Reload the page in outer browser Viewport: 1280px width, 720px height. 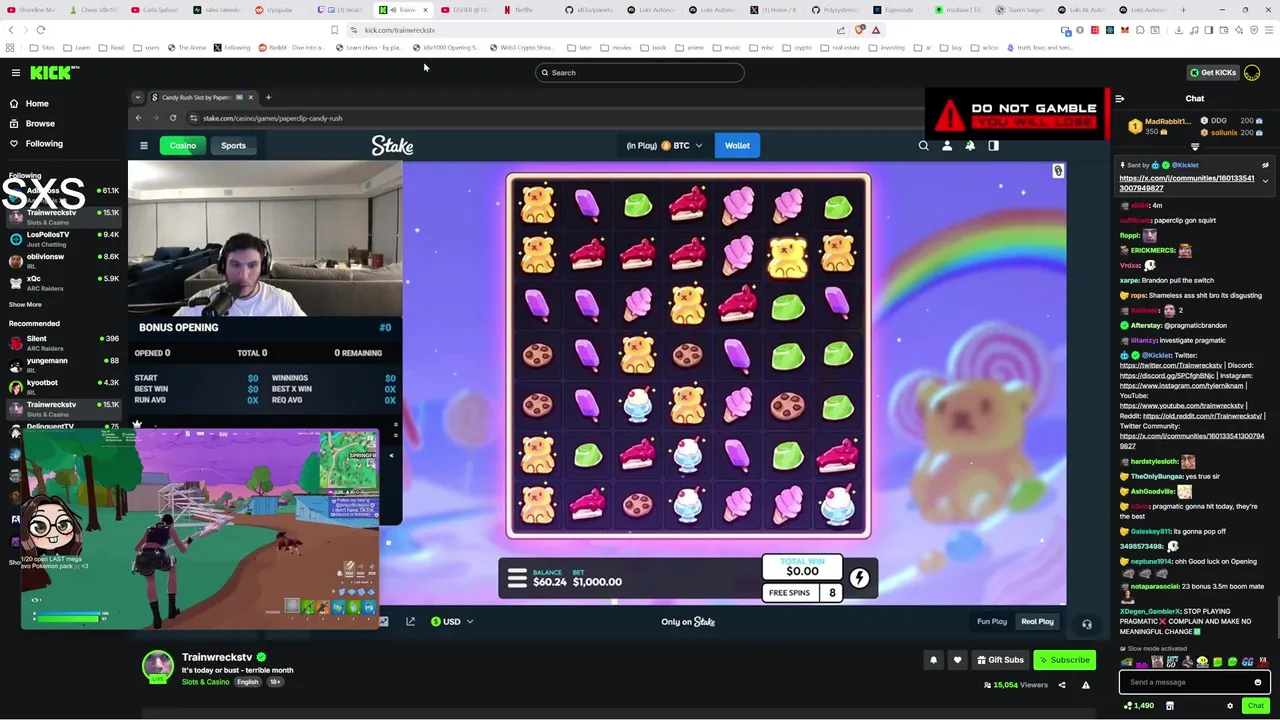tap(41, 30)
